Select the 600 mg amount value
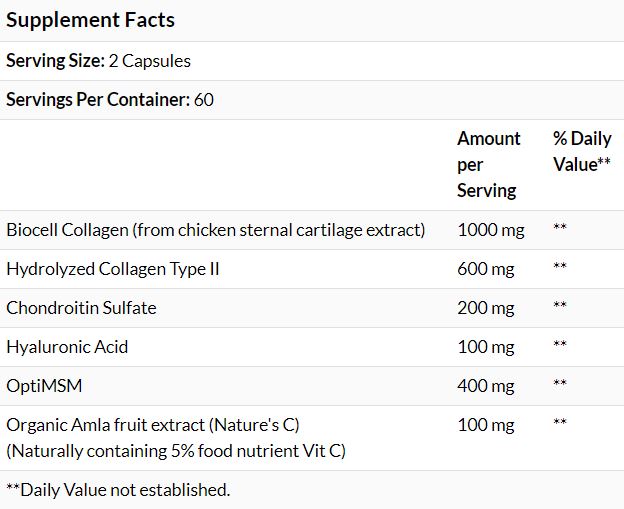This screenshot has height=509, width=624. pyautogui.click(x=484, y=269)
